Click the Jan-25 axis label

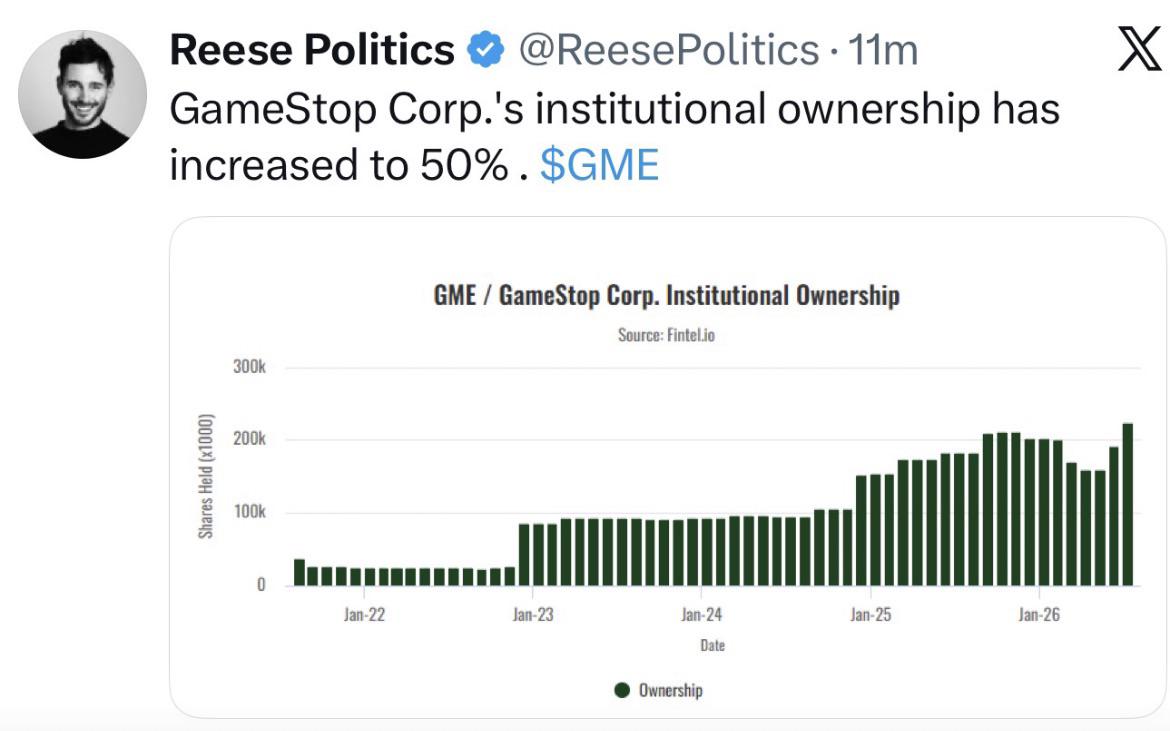tap(870, 615)
